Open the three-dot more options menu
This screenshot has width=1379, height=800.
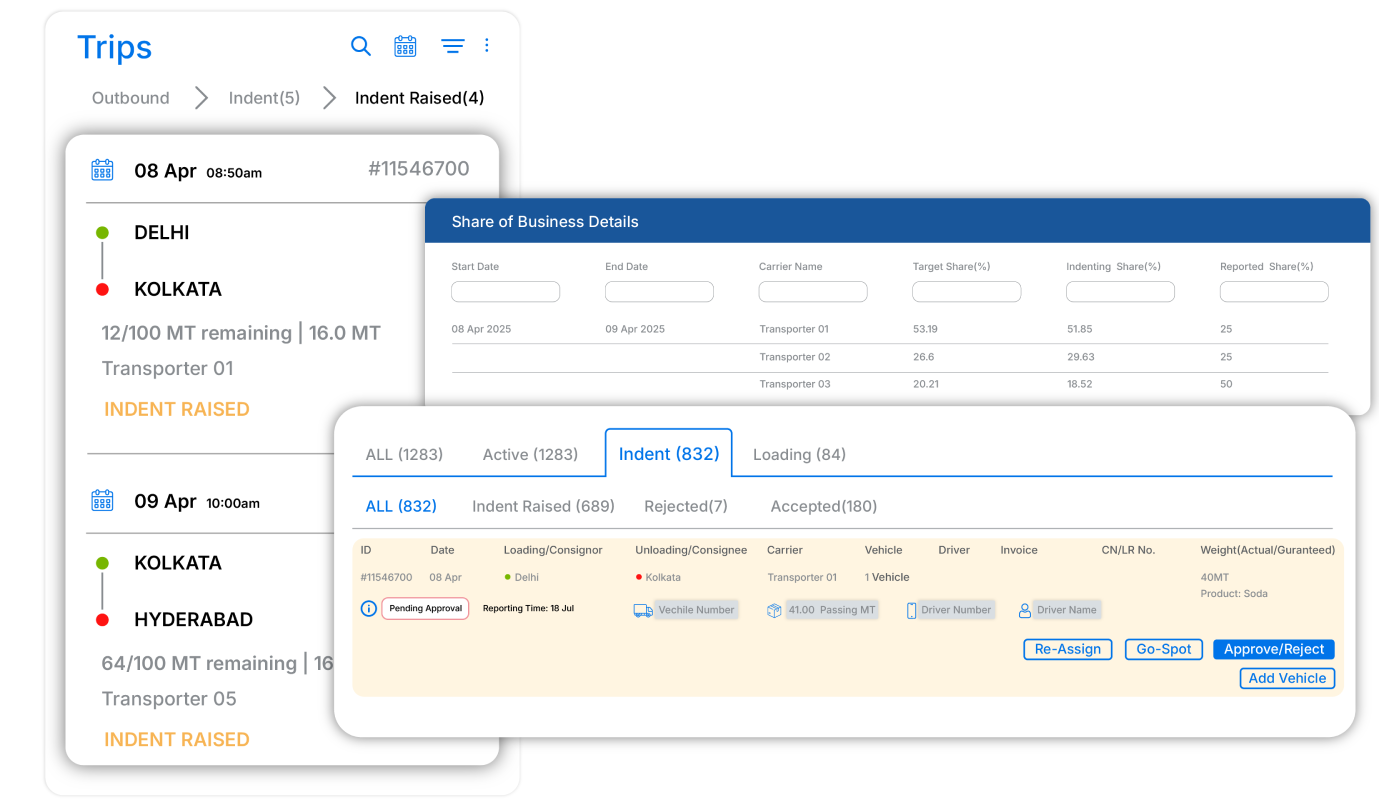(487, 45)
